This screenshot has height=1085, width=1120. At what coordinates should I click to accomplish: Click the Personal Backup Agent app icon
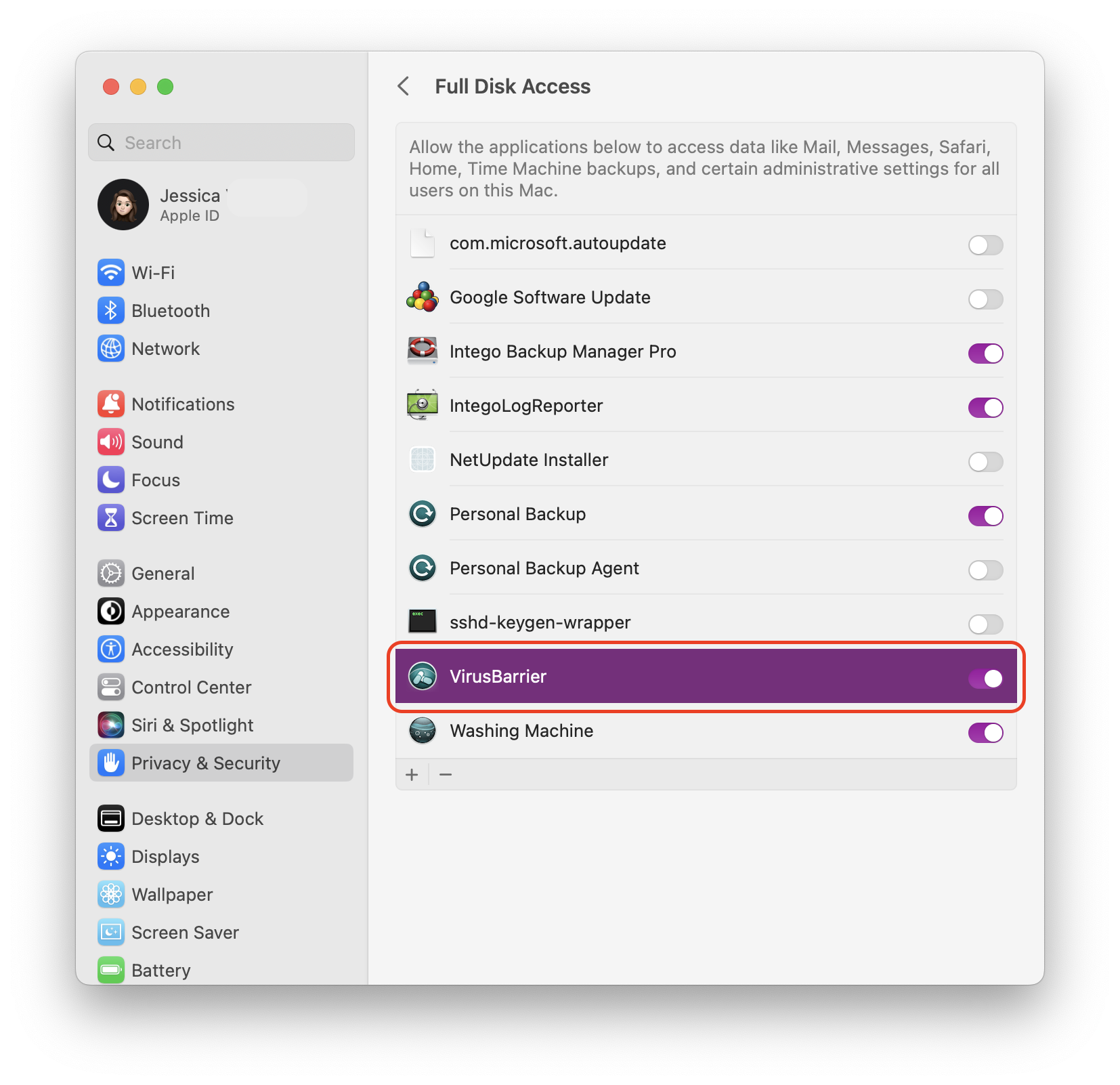point(423,568)
